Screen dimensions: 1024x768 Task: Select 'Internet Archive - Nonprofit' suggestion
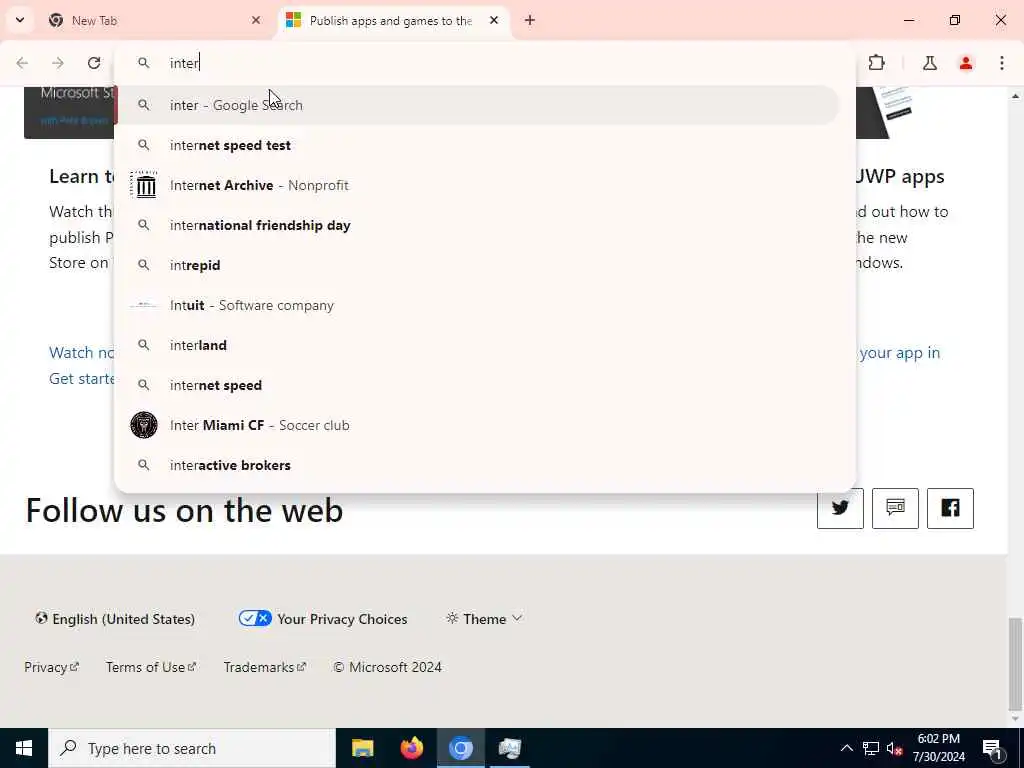pos(479,185)
